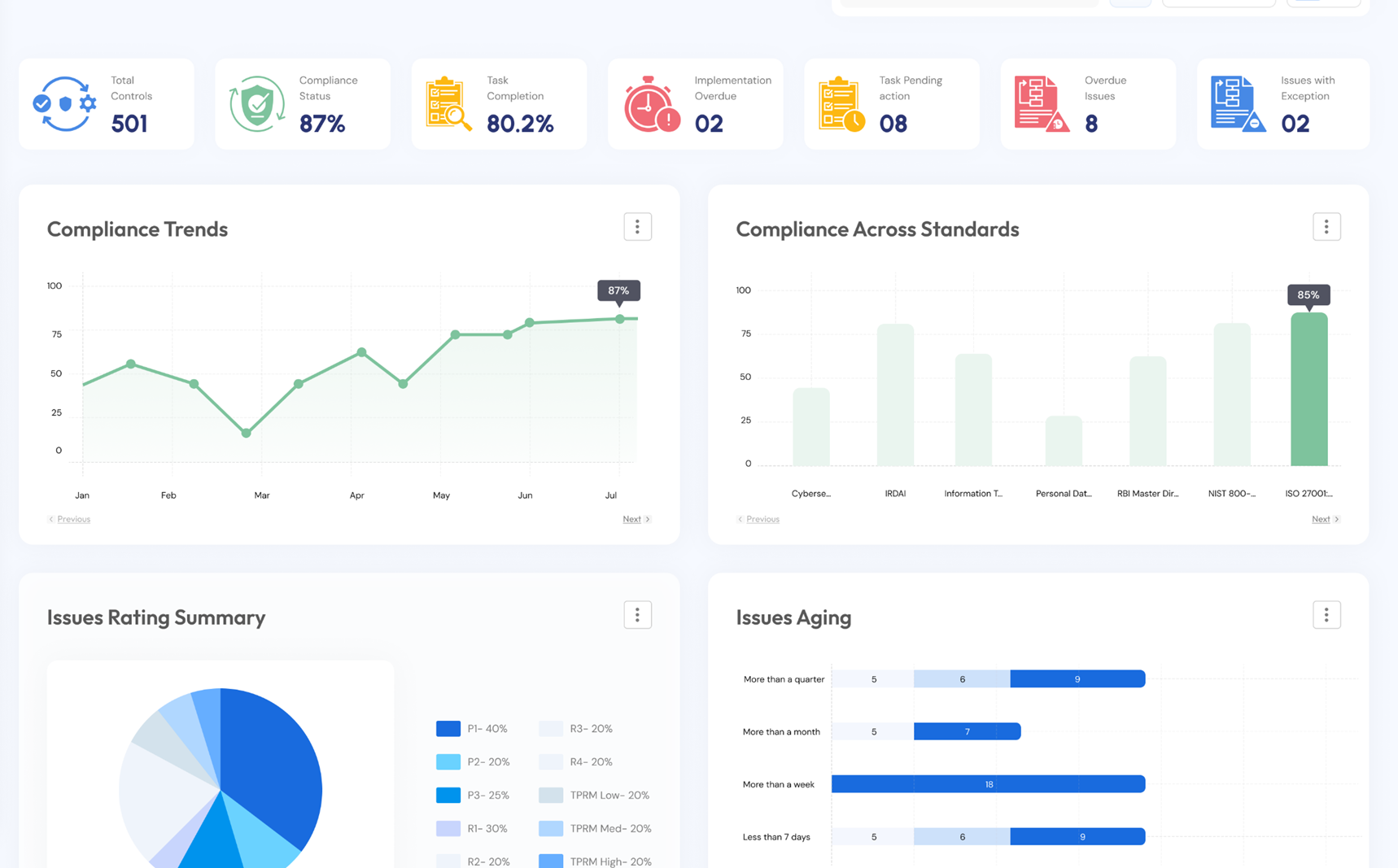The width and height of the screenshot is (1398, 868).
Task: Select the NIST 800-.. bar
Action: tap(1232, 395)
